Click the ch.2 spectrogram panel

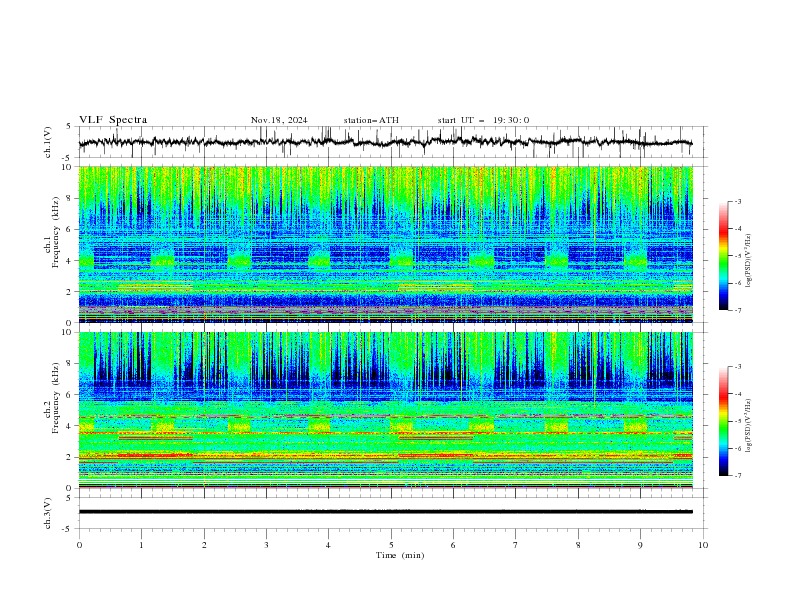click(x=385, y=410)
